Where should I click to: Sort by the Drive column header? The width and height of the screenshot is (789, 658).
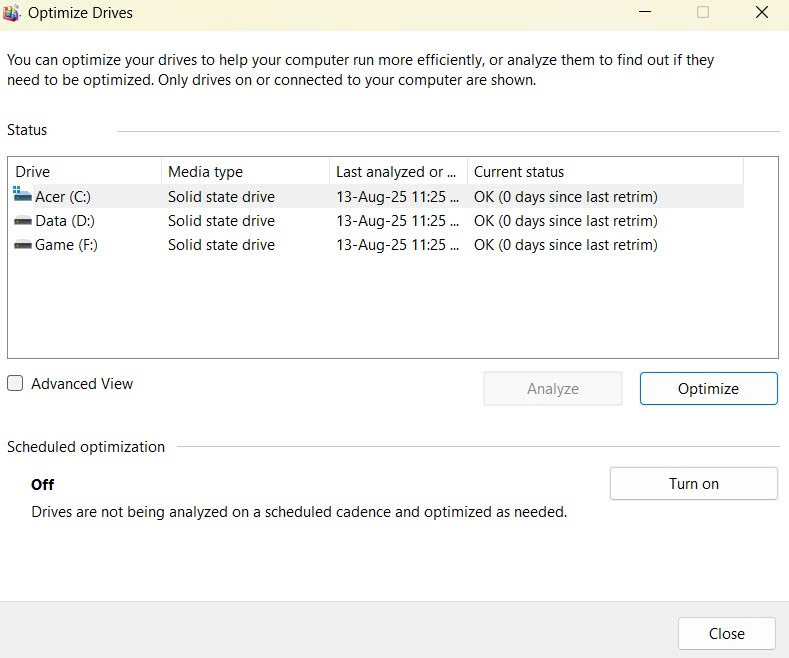[x=84, y=172]
